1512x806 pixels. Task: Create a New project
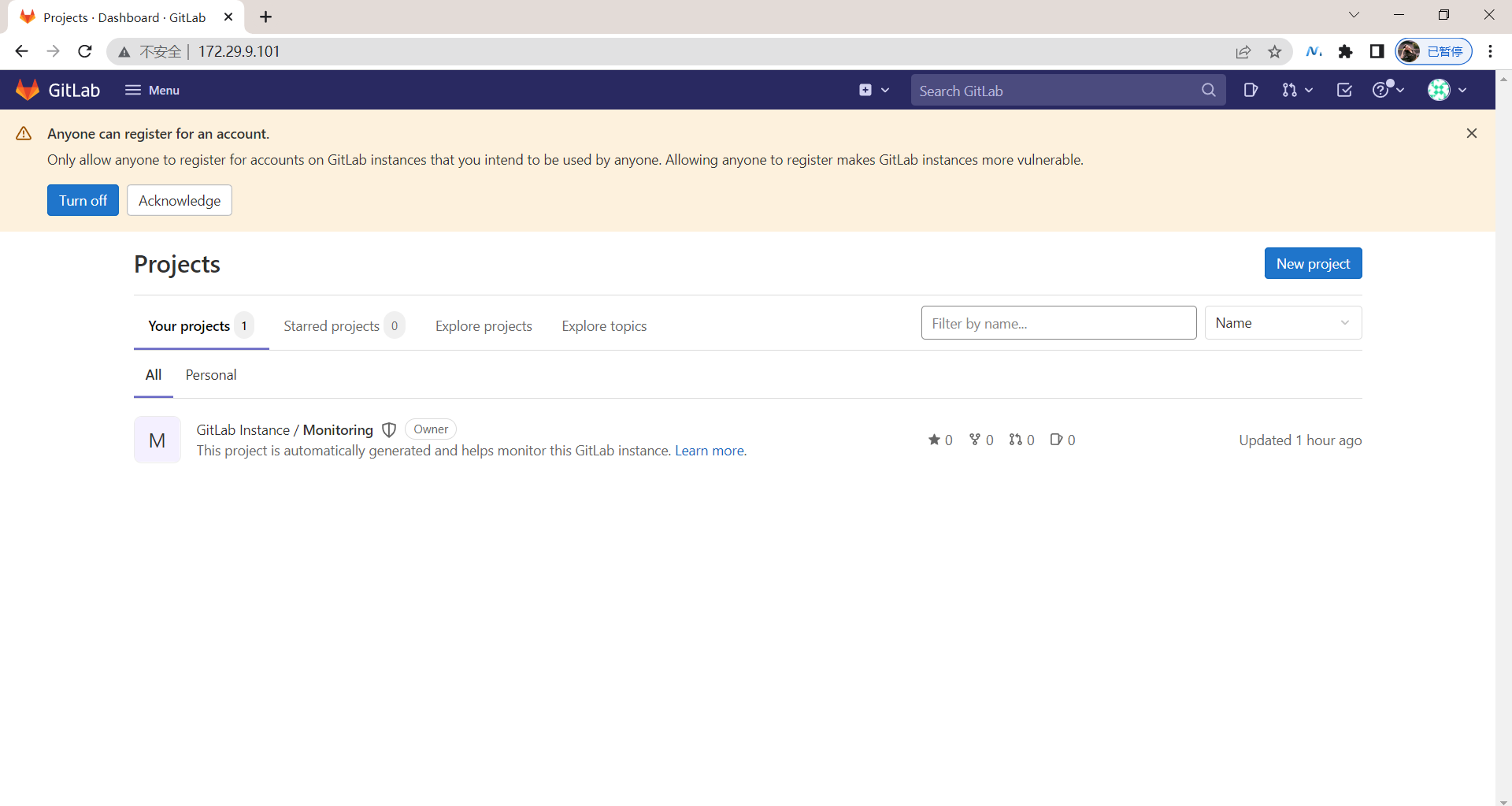tap(1313, 263)
